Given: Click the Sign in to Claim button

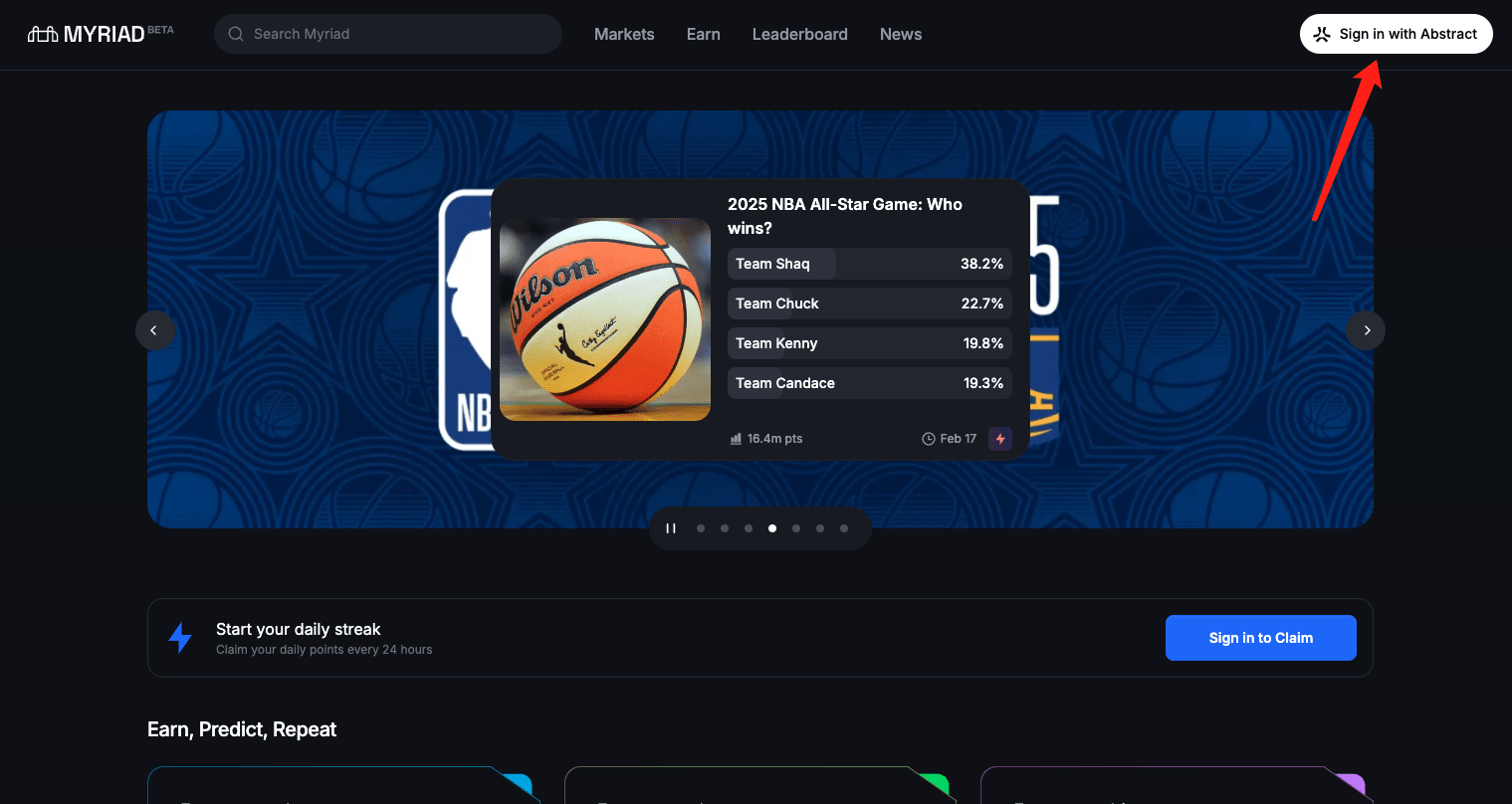Looking at the screenshot, I should tap(1261, 638).
